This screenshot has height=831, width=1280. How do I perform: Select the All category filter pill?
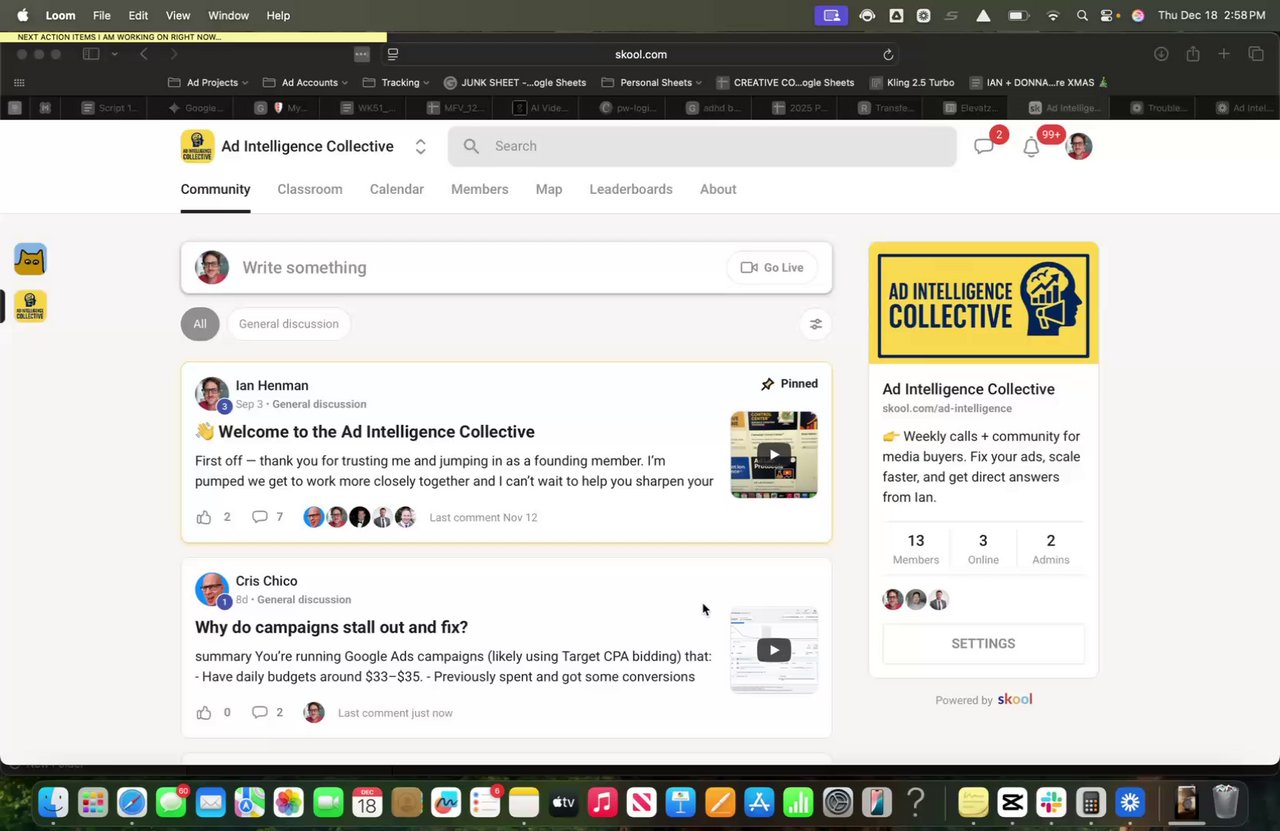click(200, 324)
